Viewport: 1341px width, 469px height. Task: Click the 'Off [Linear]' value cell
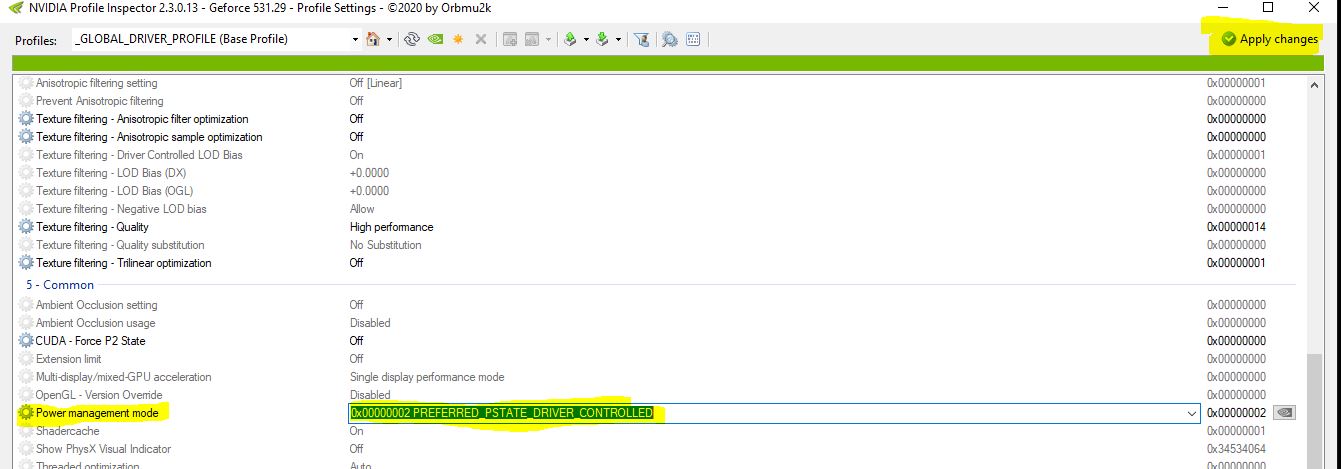pyautogui.click(x=376, y=83)
